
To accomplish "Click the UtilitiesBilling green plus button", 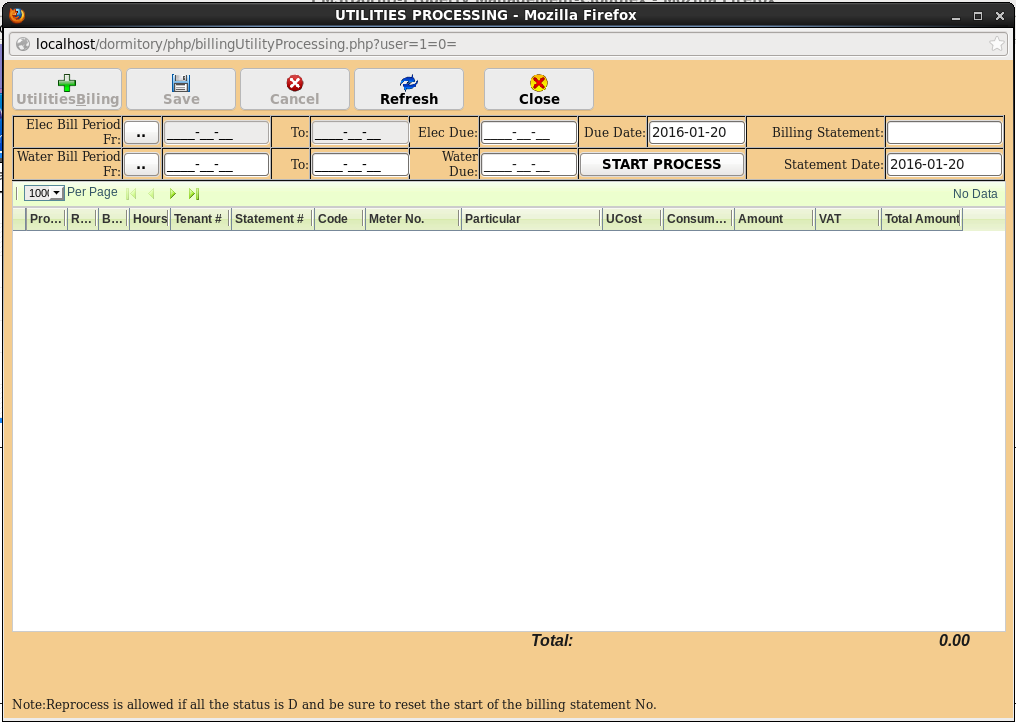I will coord(67,89).
